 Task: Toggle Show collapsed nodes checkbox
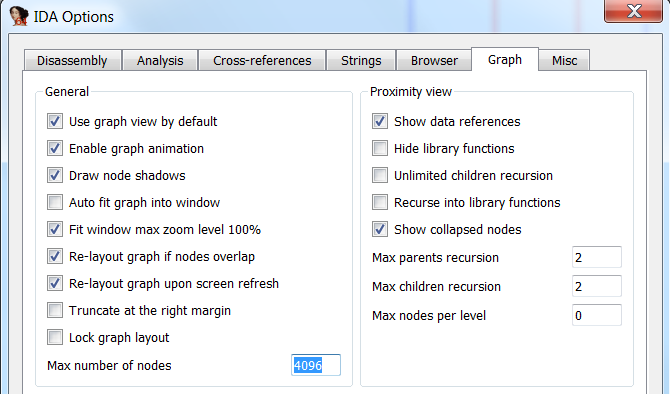point(380,229)
